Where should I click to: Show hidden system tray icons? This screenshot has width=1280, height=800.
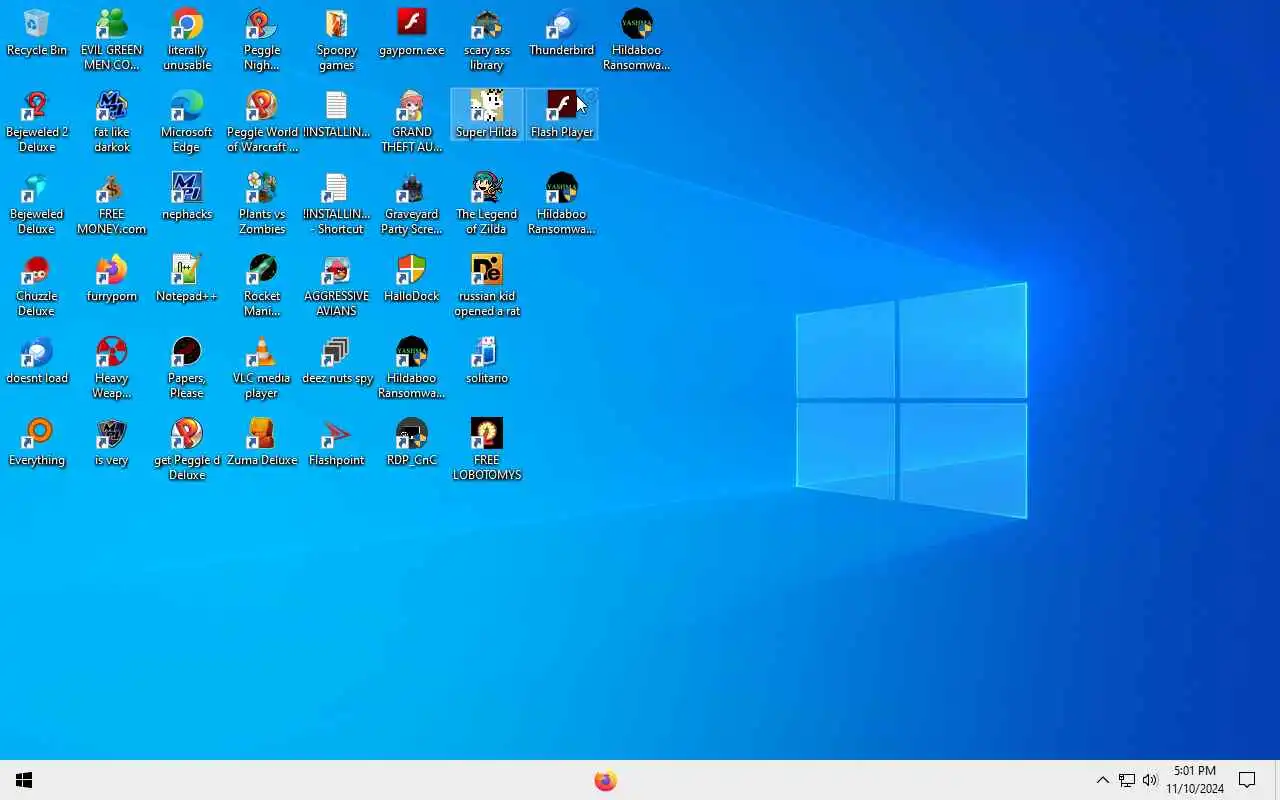(x=1102, y=780)
